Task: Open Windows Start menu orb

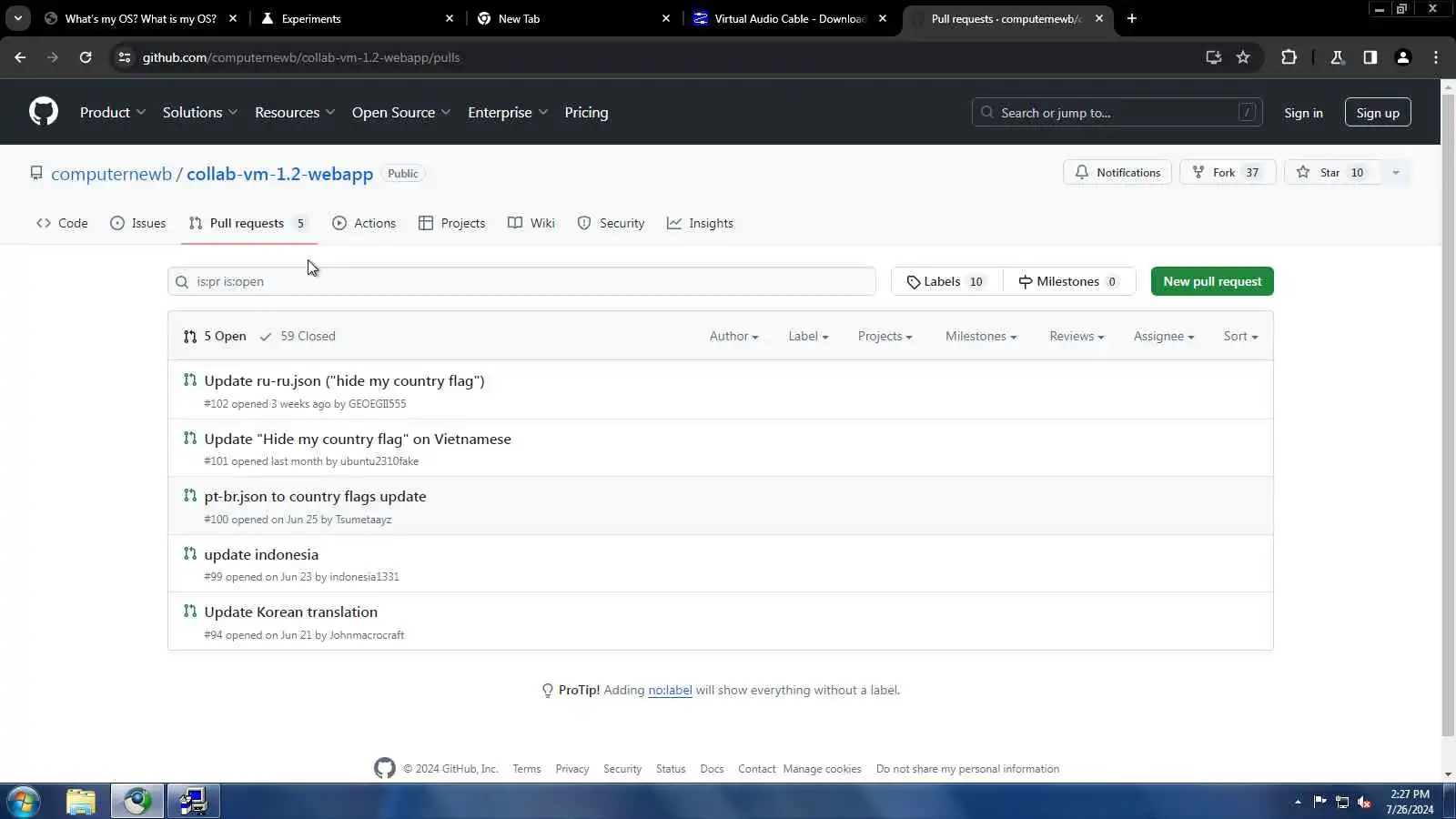Action: pos(24,802)
